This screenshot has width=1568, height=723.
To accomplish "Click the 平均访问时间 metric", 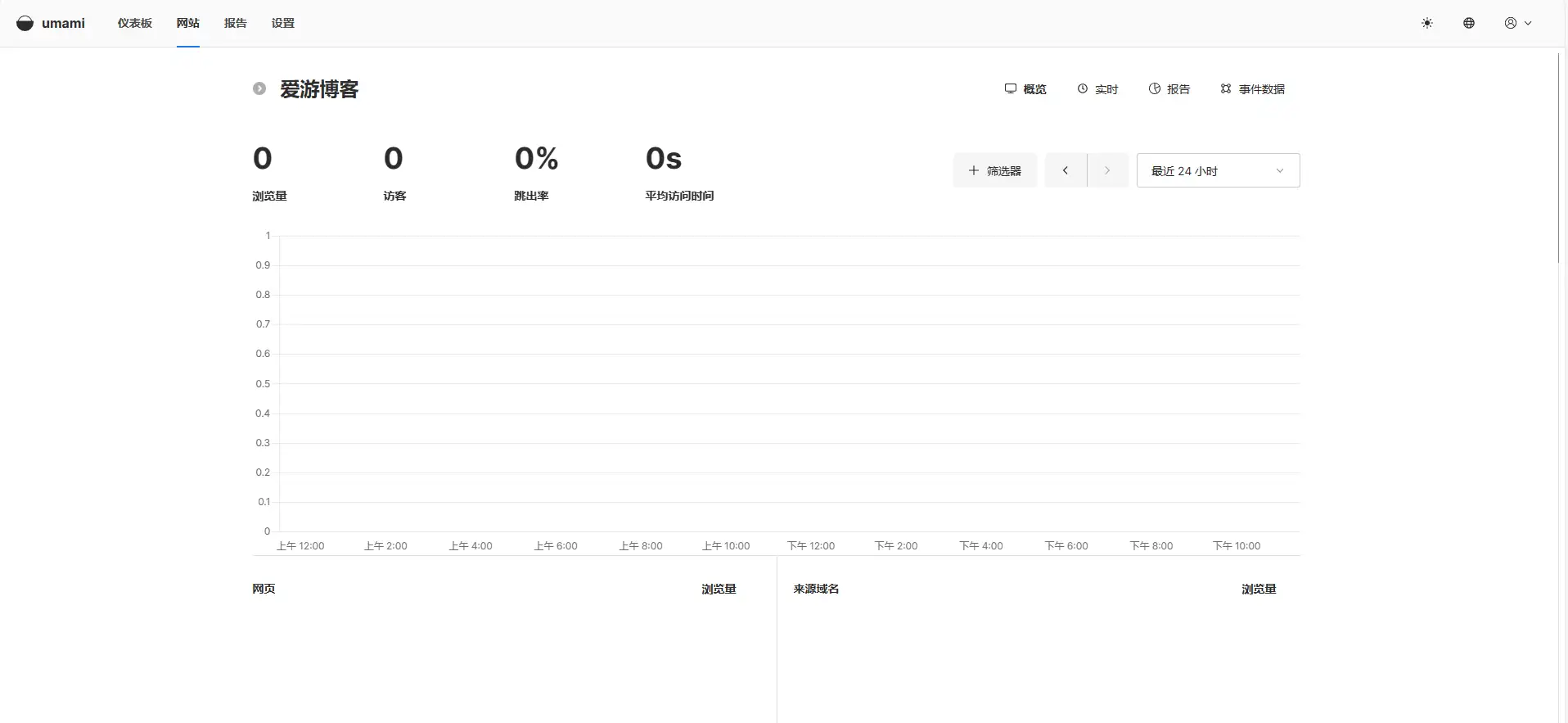I will pos(679,172).
